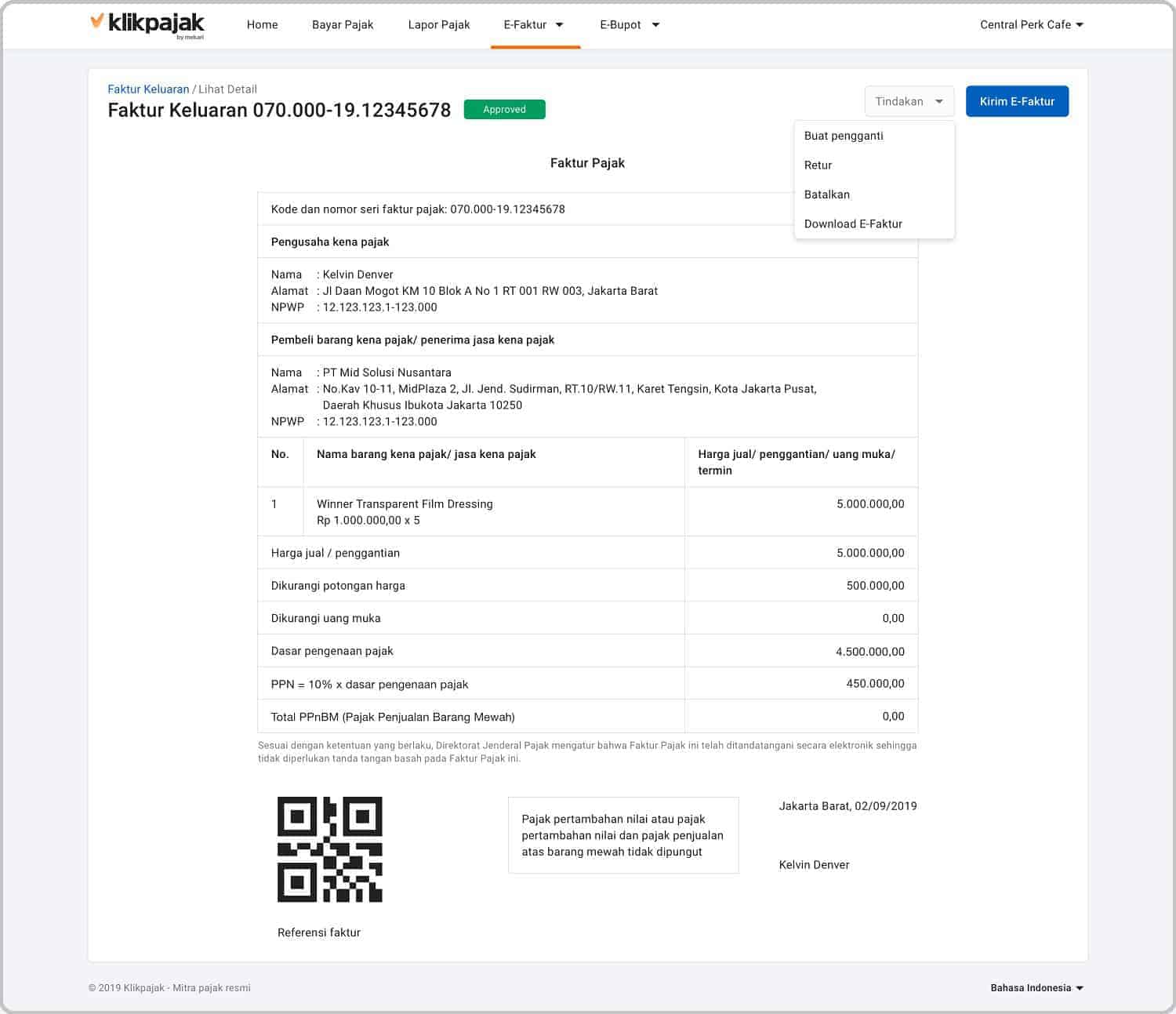Screen dimensions: 1176x1014
Task: Click the signer name Kelvin Denver
Action: coord(814,865)
